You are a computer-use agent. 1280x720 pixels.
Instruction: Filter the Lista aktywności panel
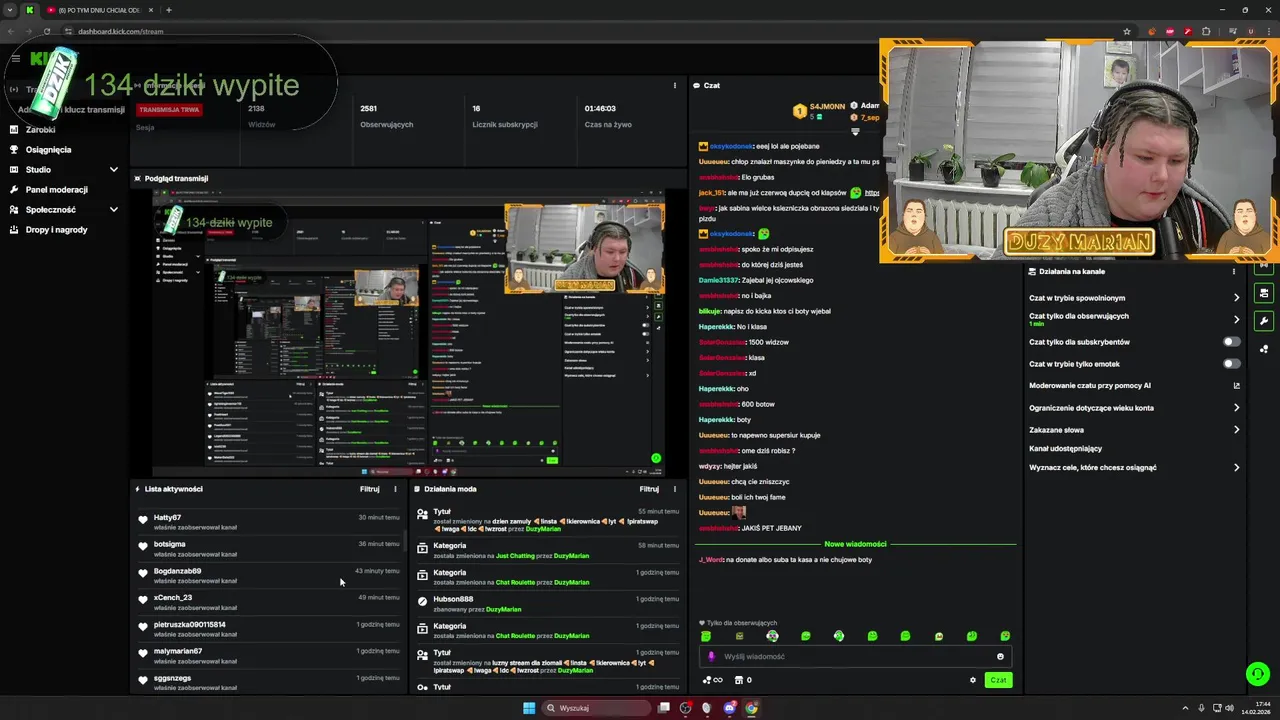pyautogui.click(x=370, y=489)
